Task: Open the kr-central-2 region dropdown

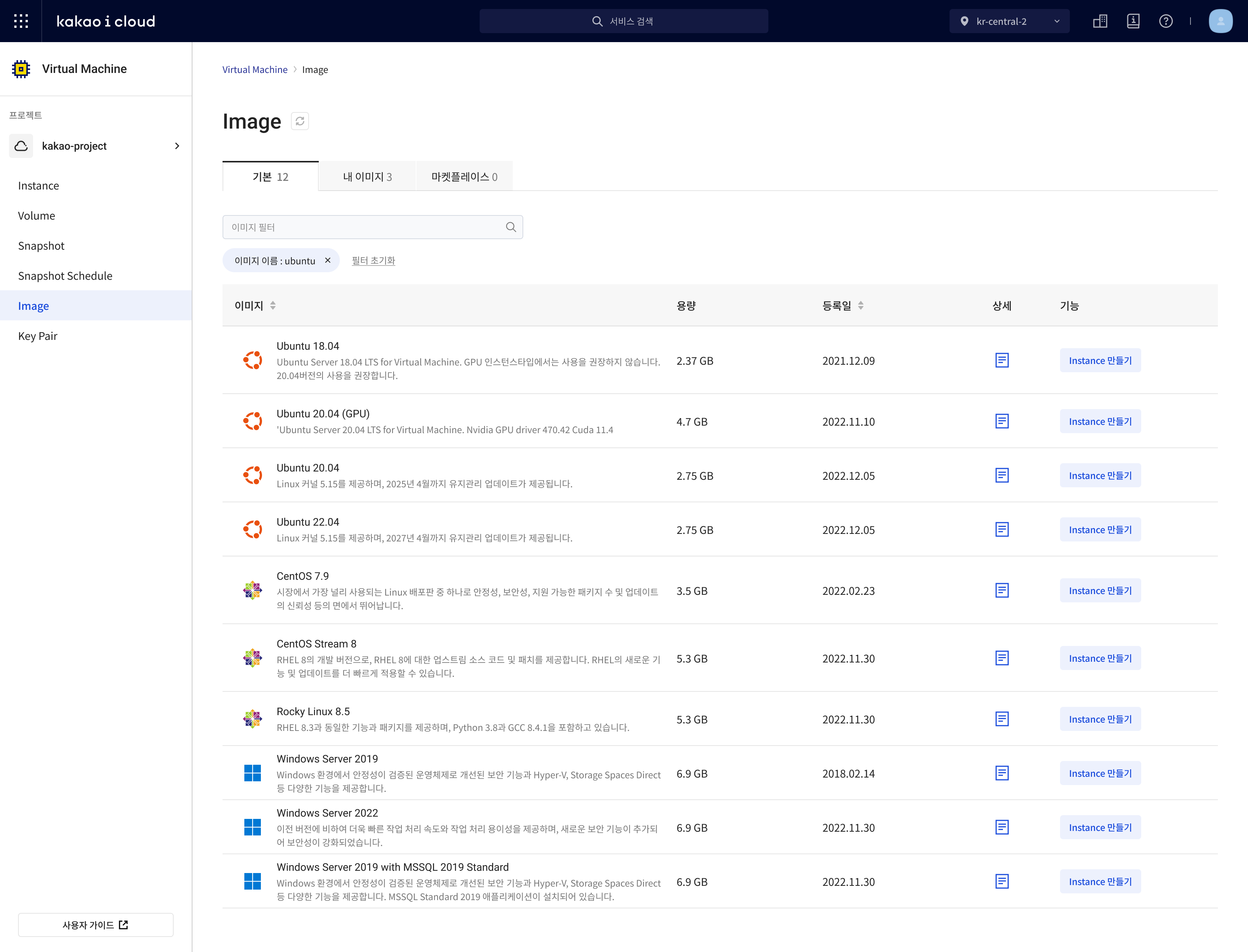Action: pyautogui.click(x=1009, y=21)
